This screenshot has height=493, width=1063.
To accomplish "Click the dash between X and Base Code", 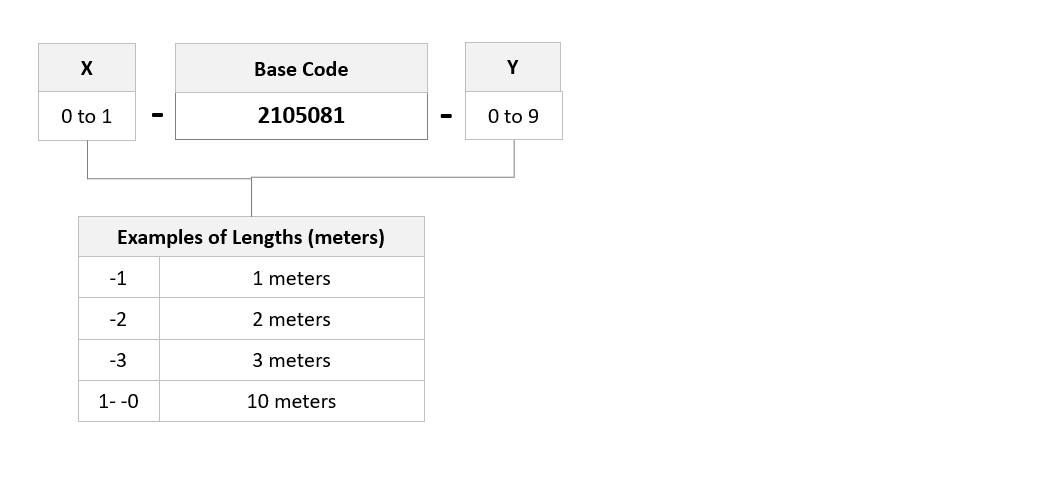I will pyautogui.click(x=157, y=115).
